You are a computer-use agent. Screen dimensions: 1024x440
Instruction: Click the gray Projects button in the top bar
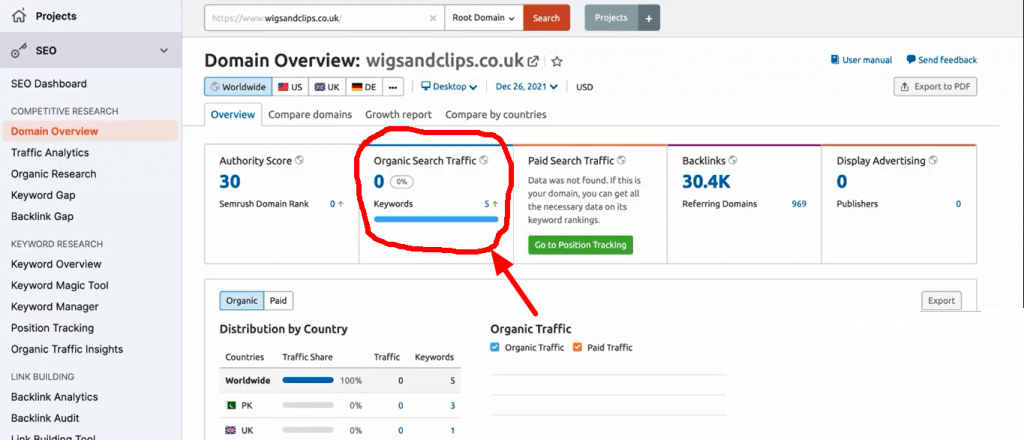coord(611,18)
